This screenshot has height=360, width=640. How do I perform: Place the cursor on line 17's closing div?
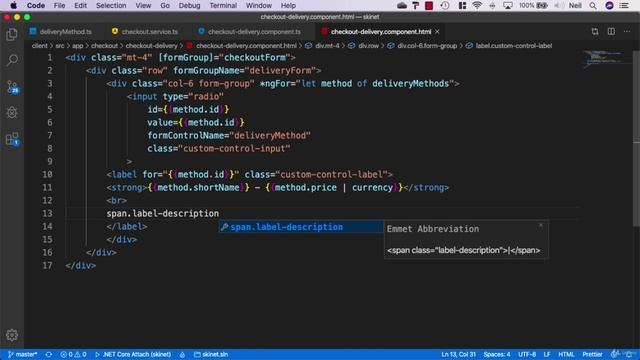pos(80,265)
